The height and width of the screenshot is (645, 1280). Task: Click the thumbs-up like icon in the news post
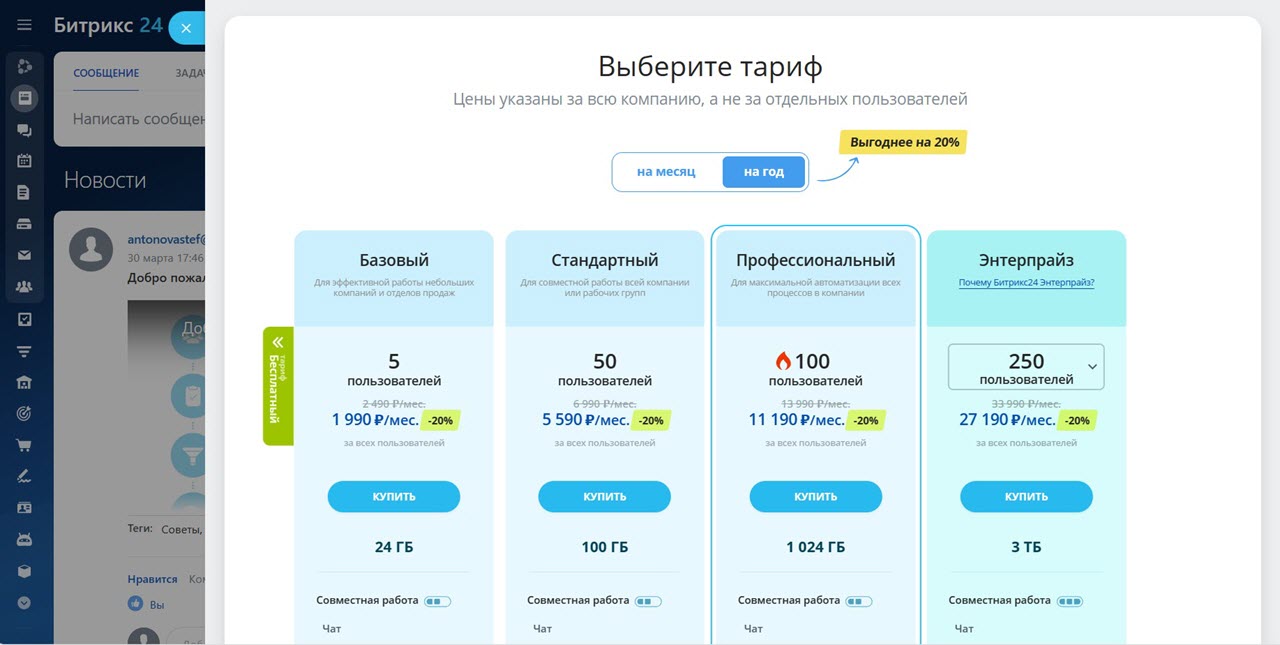136,604
